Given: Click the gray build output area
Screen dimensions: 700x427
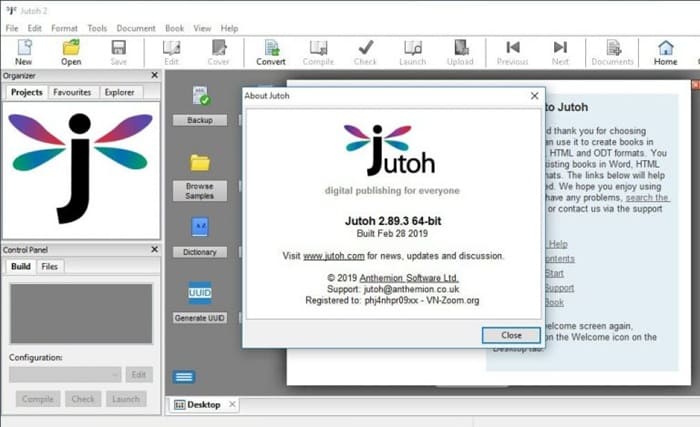Looking at the screenshot, I should [x=81, y=314].
